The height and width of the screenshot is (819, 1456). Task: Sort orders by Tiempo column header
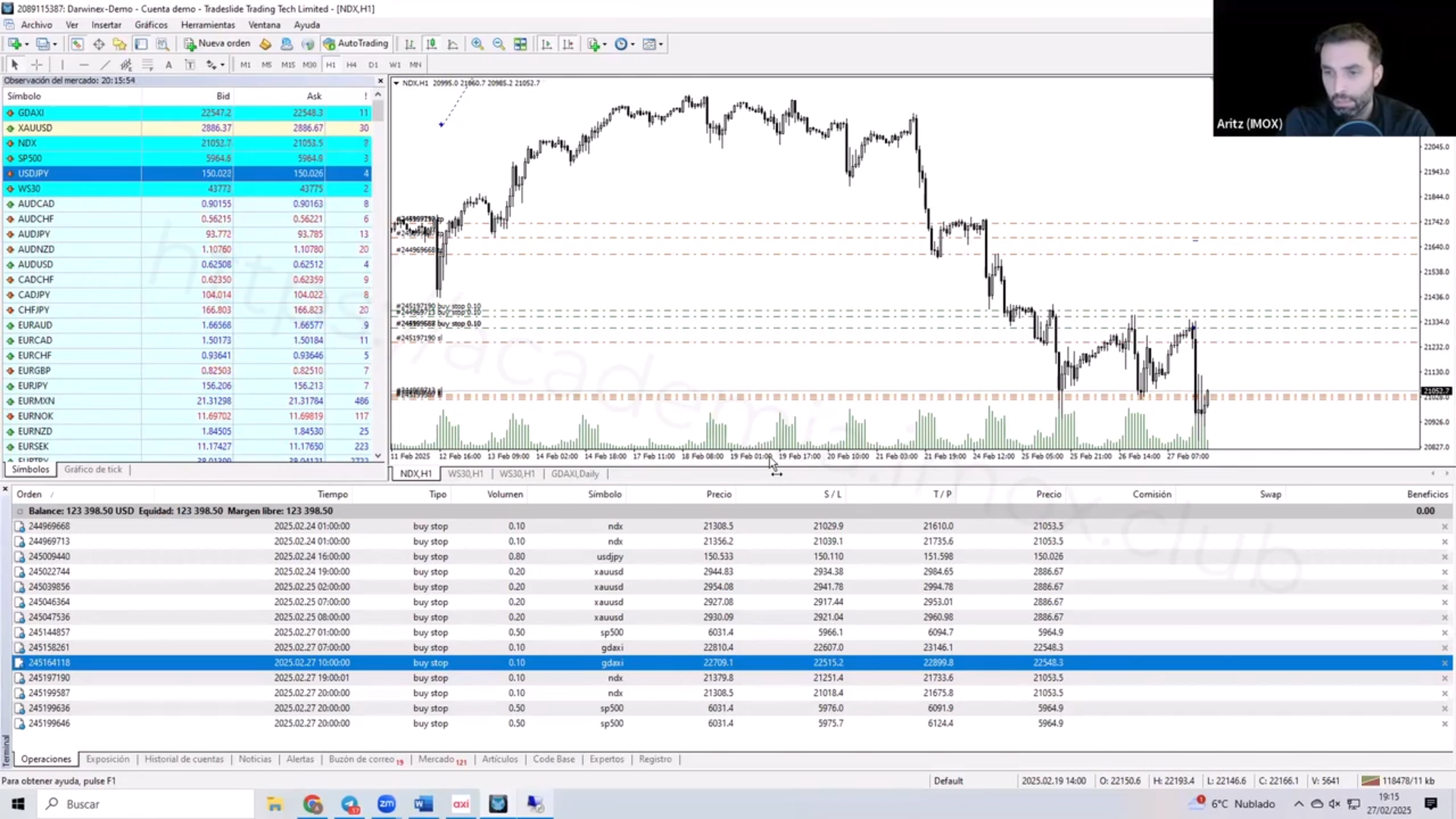tap(332, 494)
